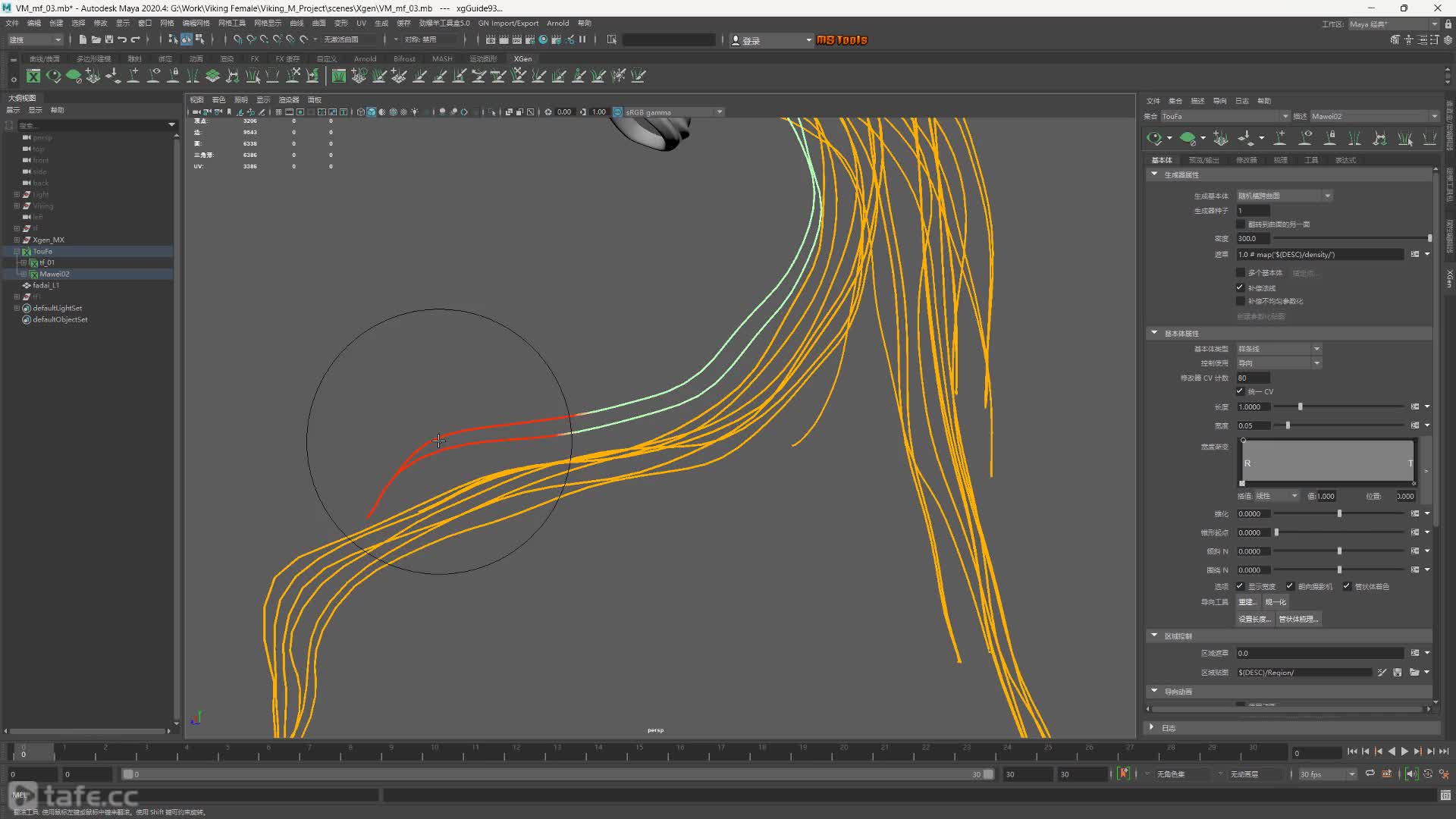The width and height of the screenshot is (1456, 819).
Task: Toggle compensate non-uniform parameterization checkbox
Action: (x=1241, y=301)
